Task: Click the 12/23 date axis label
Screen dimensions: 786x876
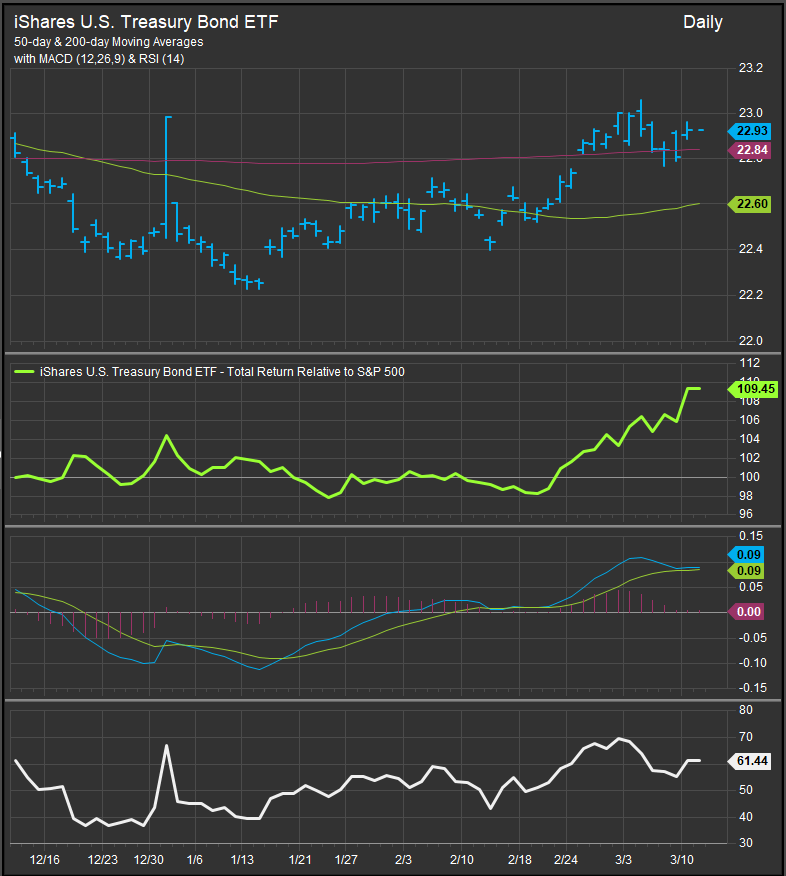Action: pyautogui.click(x=103, y=859)
